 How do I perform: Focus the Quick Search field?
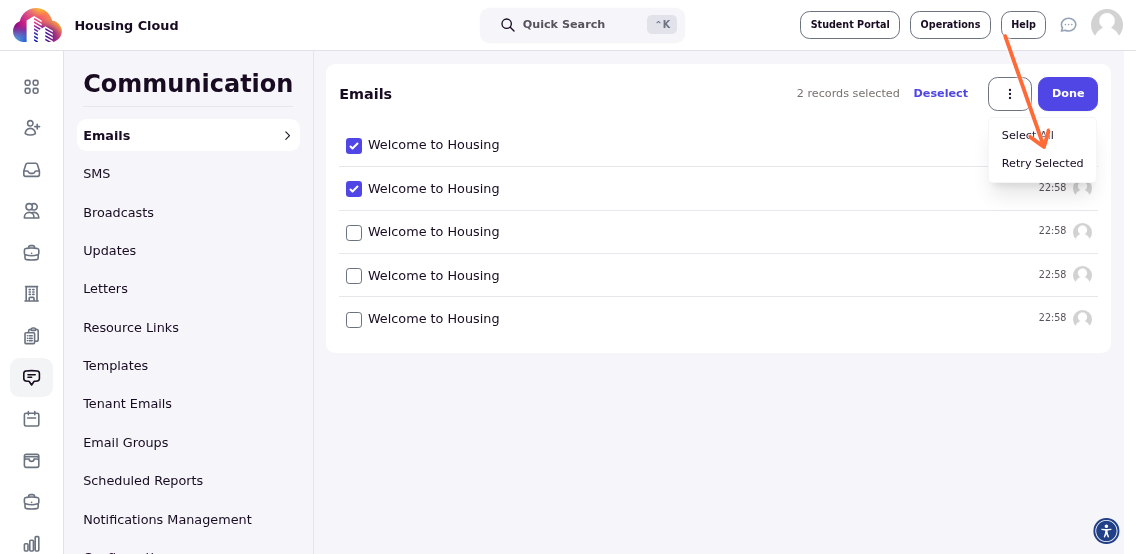pyautogui.click(x=582, y=25)
